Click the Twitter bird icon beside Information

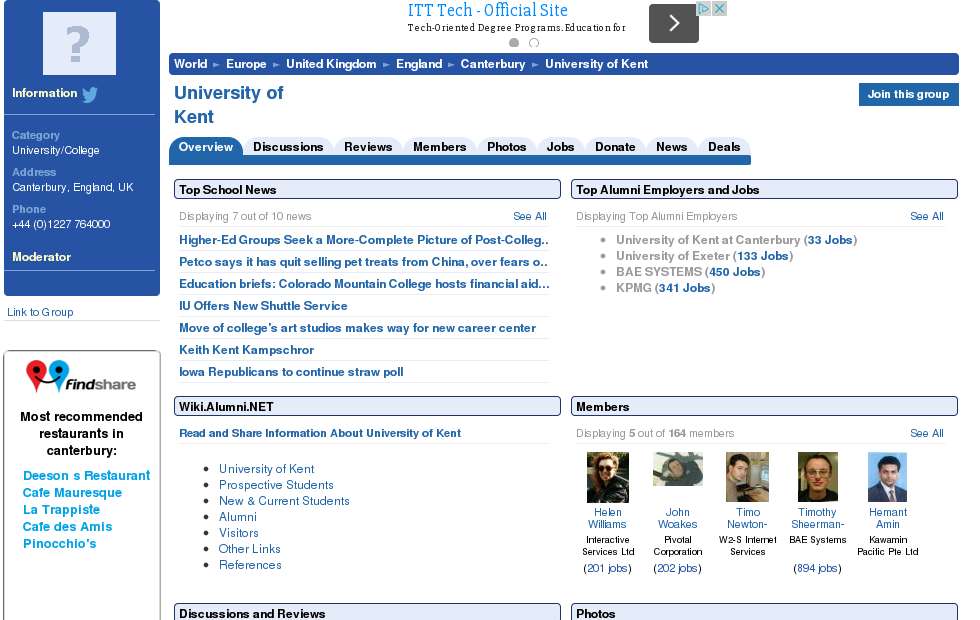tap(90, 94)
